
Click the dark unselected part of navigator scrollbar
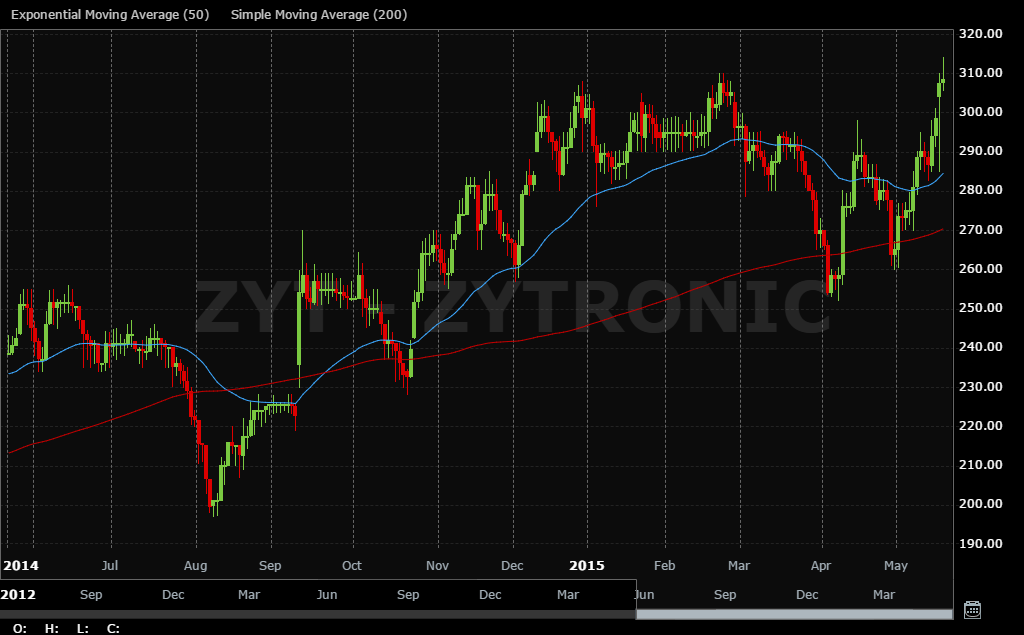[x=318, y=613]
